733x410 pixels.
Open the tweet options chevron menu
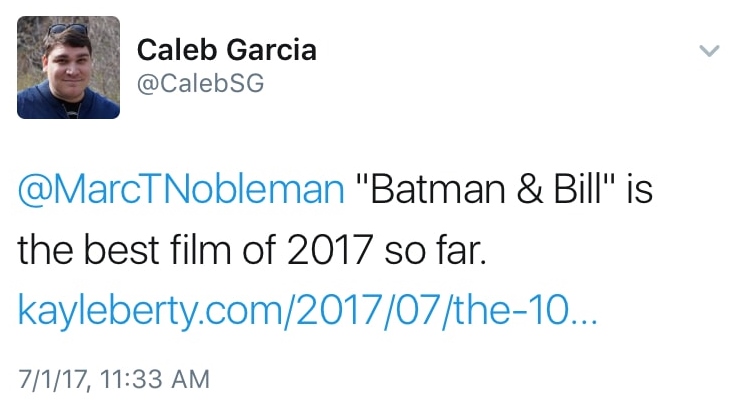click(x=708, y=50)
